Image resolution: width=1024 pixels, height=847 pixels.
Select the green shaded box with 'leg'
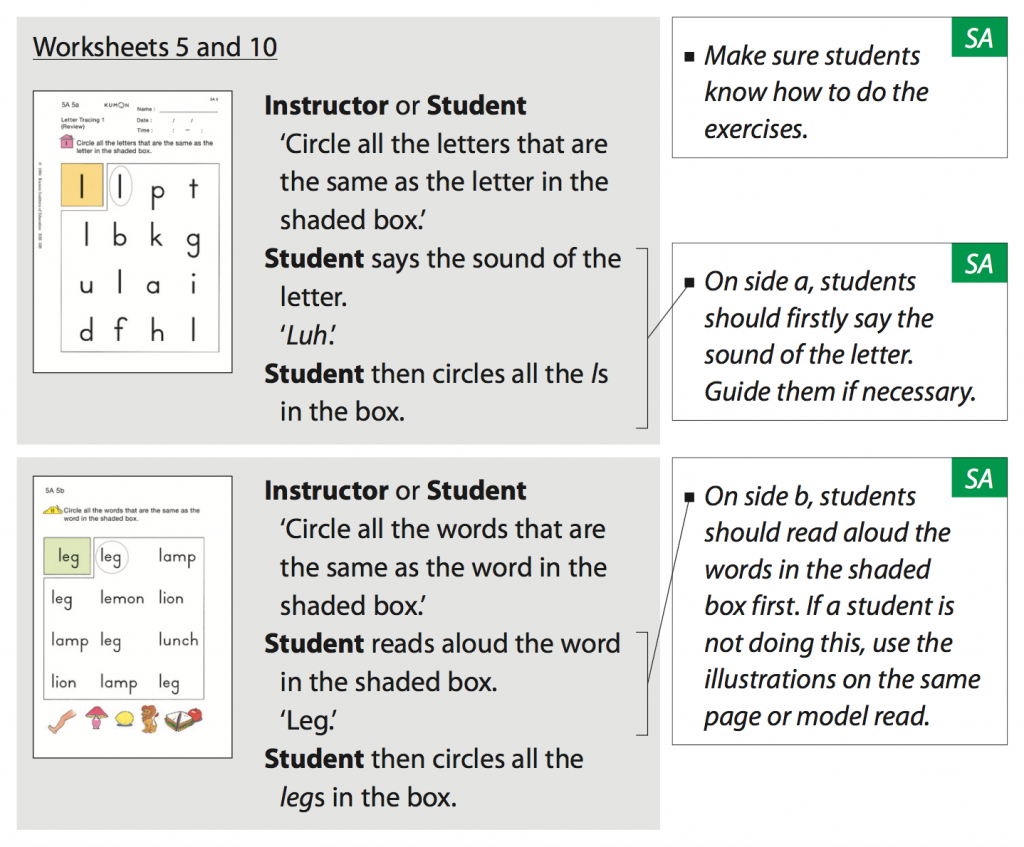68,556
